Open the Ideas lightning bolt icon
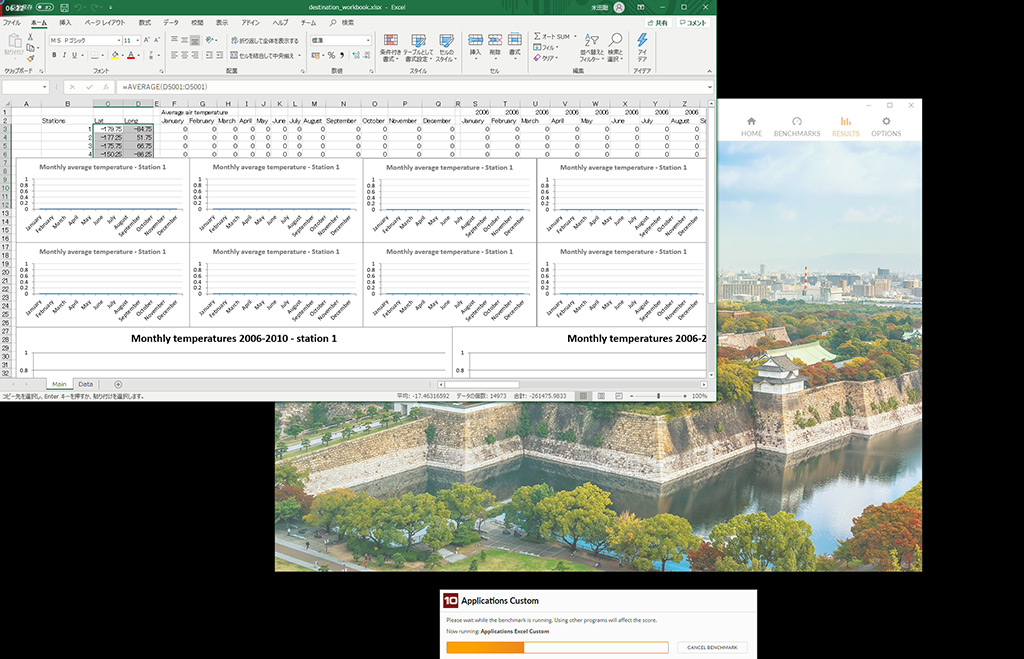Screen dimensions: 1024x659 641,41
